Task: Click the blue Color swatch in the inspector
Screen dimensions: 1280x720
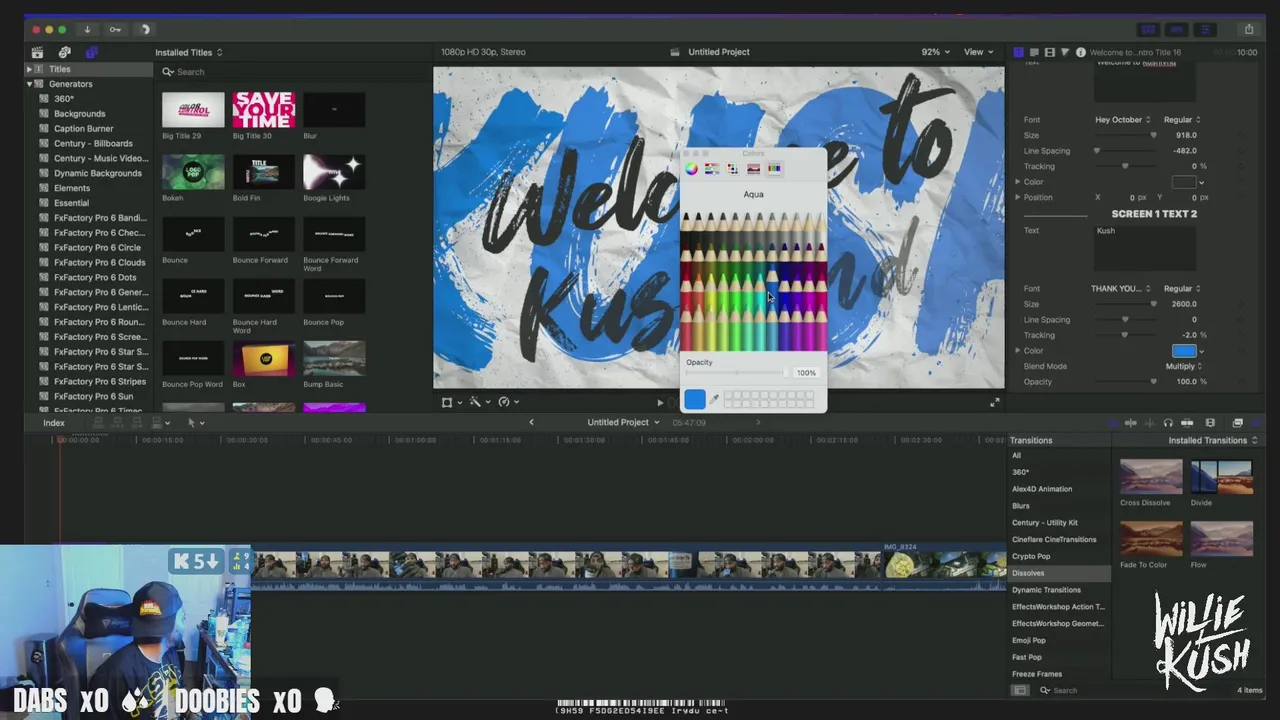Action: pos(1184,351)
